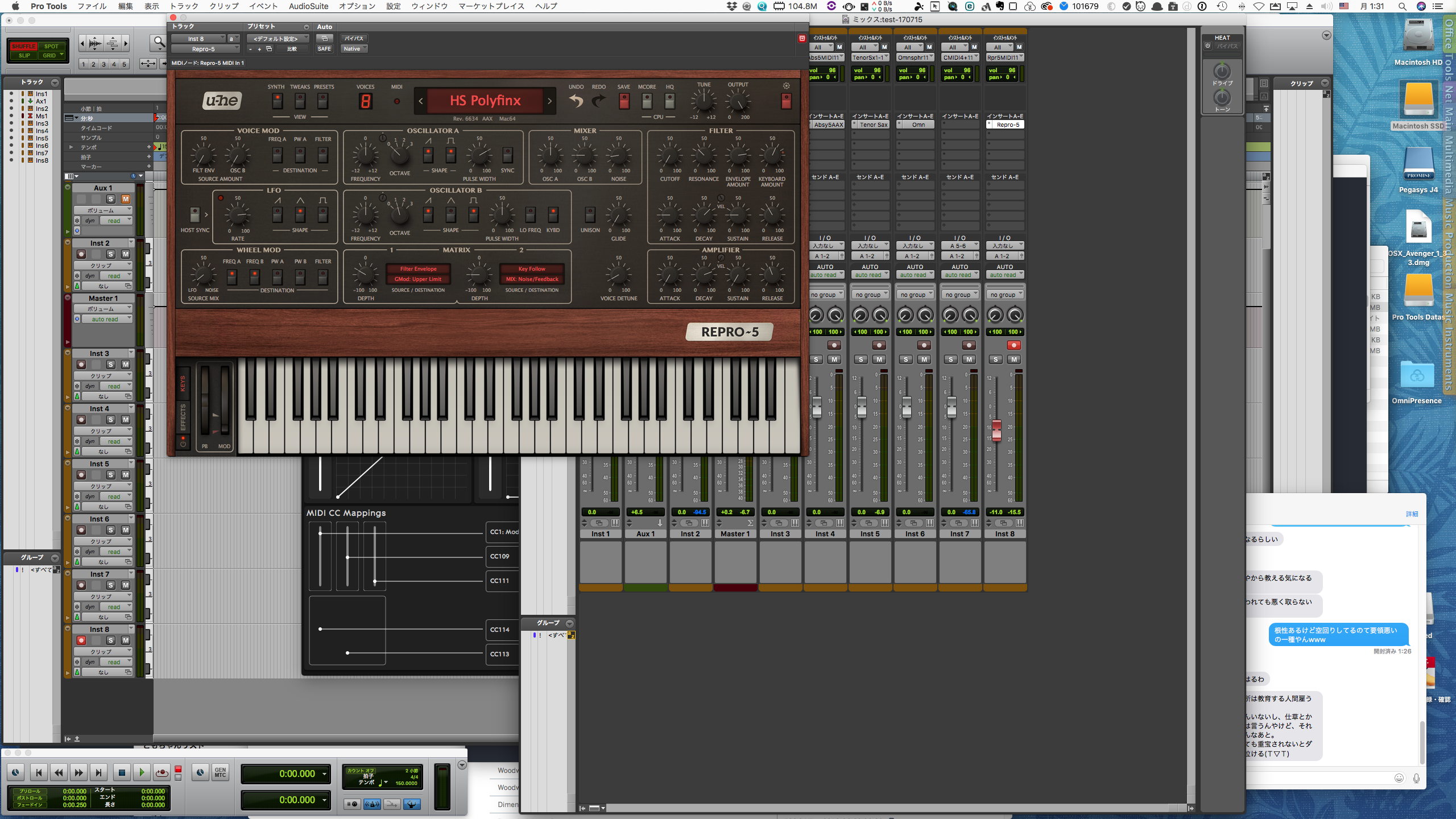The height and width of the screenshot is (819, 1456).
Task: Expand the tempo ruler disclosure triangle
Action: [71, 147]
